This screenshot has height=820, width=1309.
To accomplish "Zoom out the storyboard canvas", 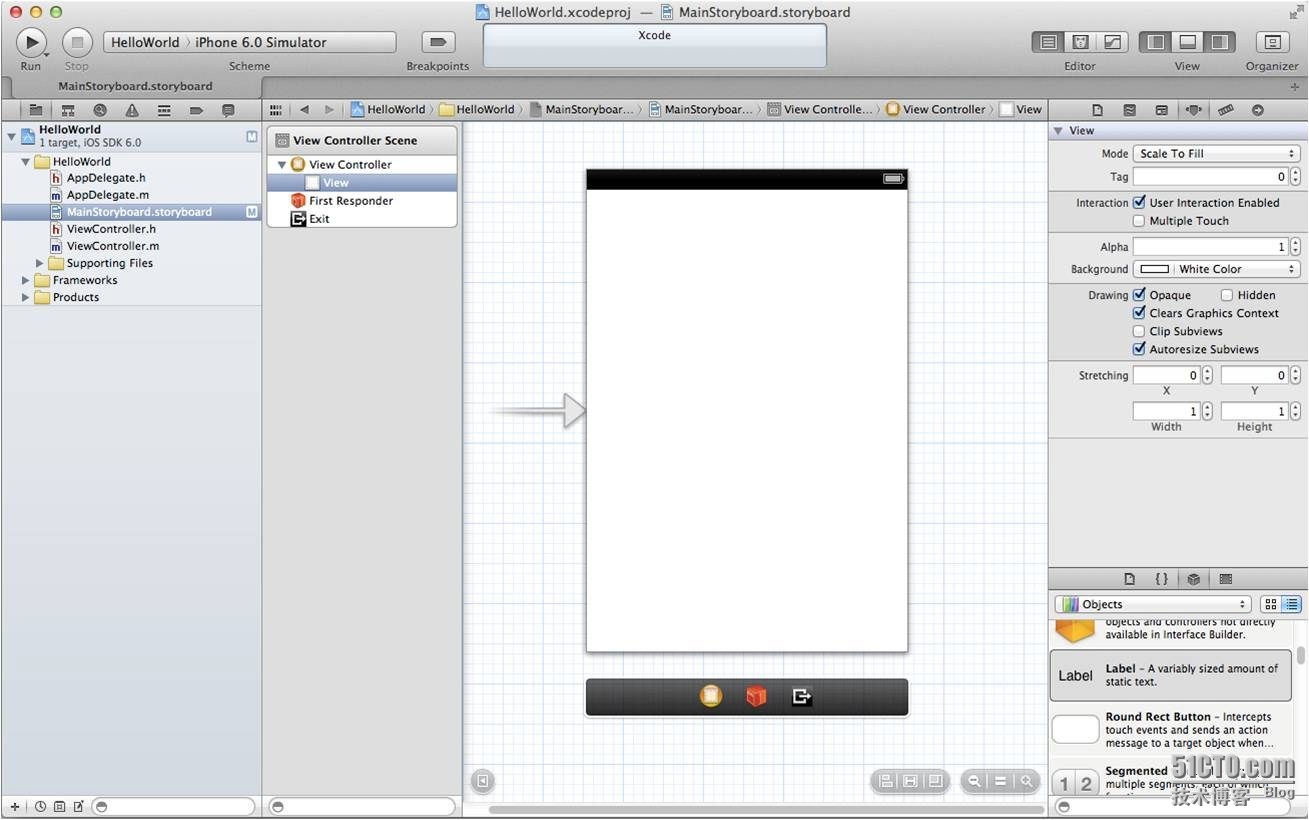I will pos(974,782).
